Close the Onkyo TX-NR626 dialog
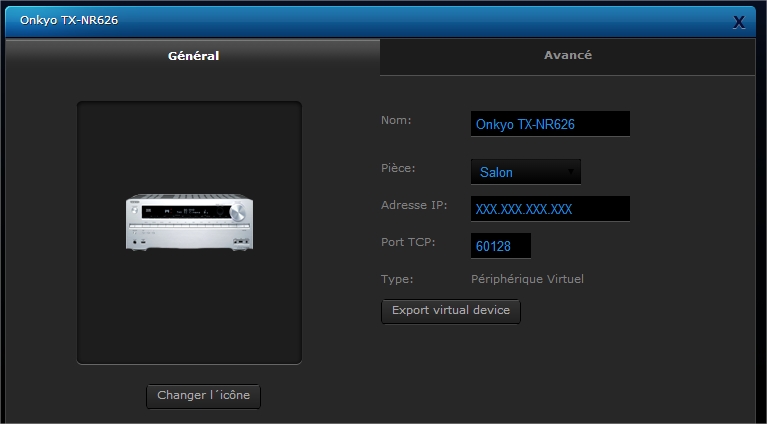Screen dimensions: 767x424 (739, 22)
